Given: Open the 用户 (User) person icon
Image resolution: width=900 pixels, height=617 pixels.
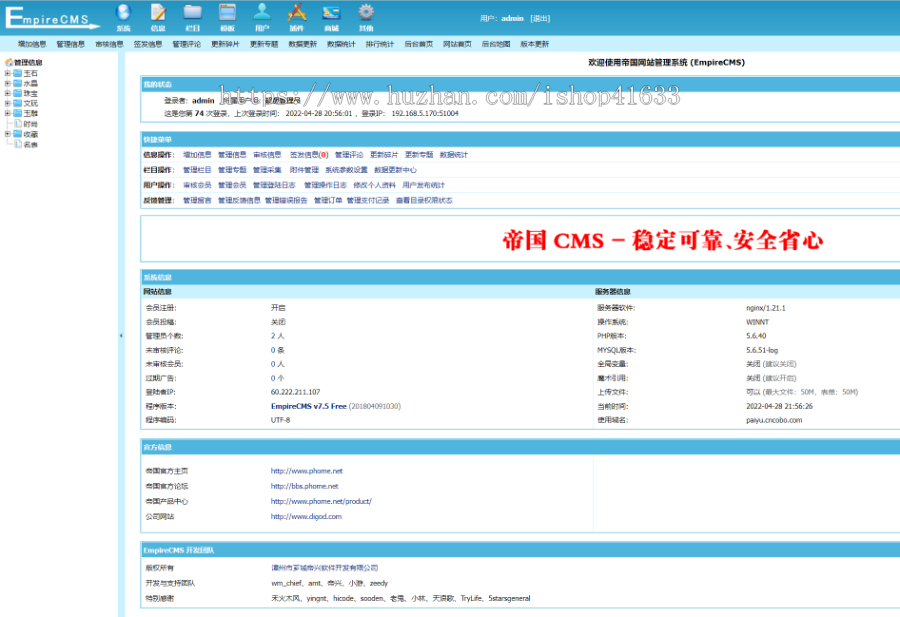Looking at the screenshot, I should tap(262, 17).
